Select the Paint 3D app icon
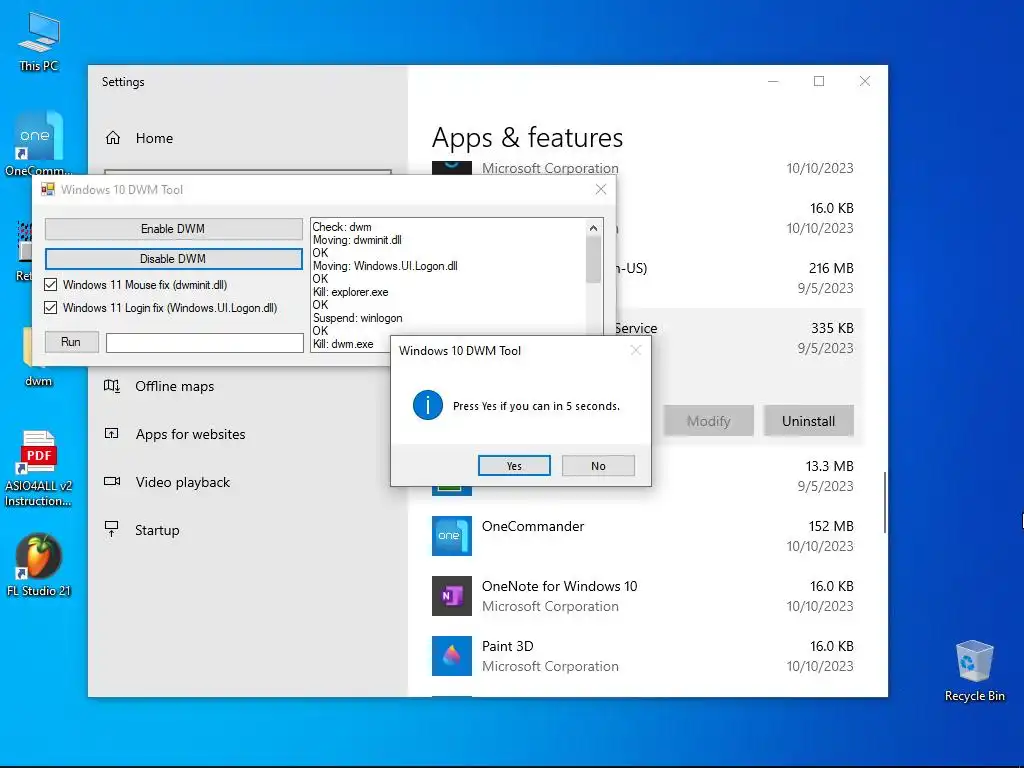The image size is (1024, 768). 451,656
